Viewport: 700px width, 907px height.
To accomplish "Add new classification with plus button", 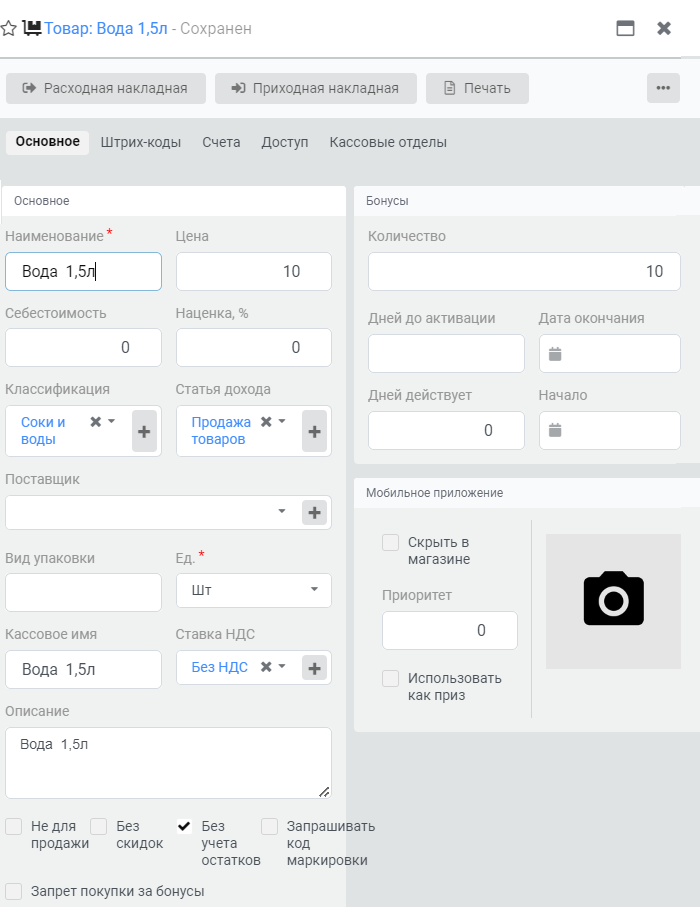I will point(144,431).
